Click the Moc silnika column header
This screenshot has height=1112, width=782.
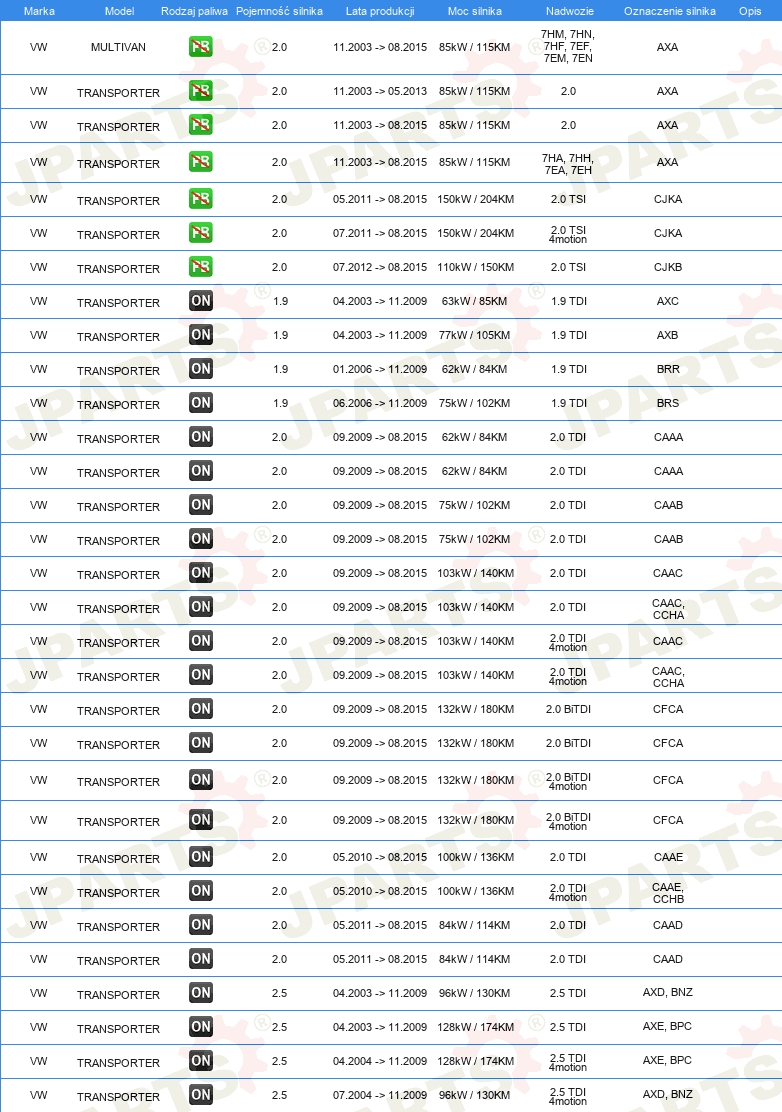click(474, 11)
